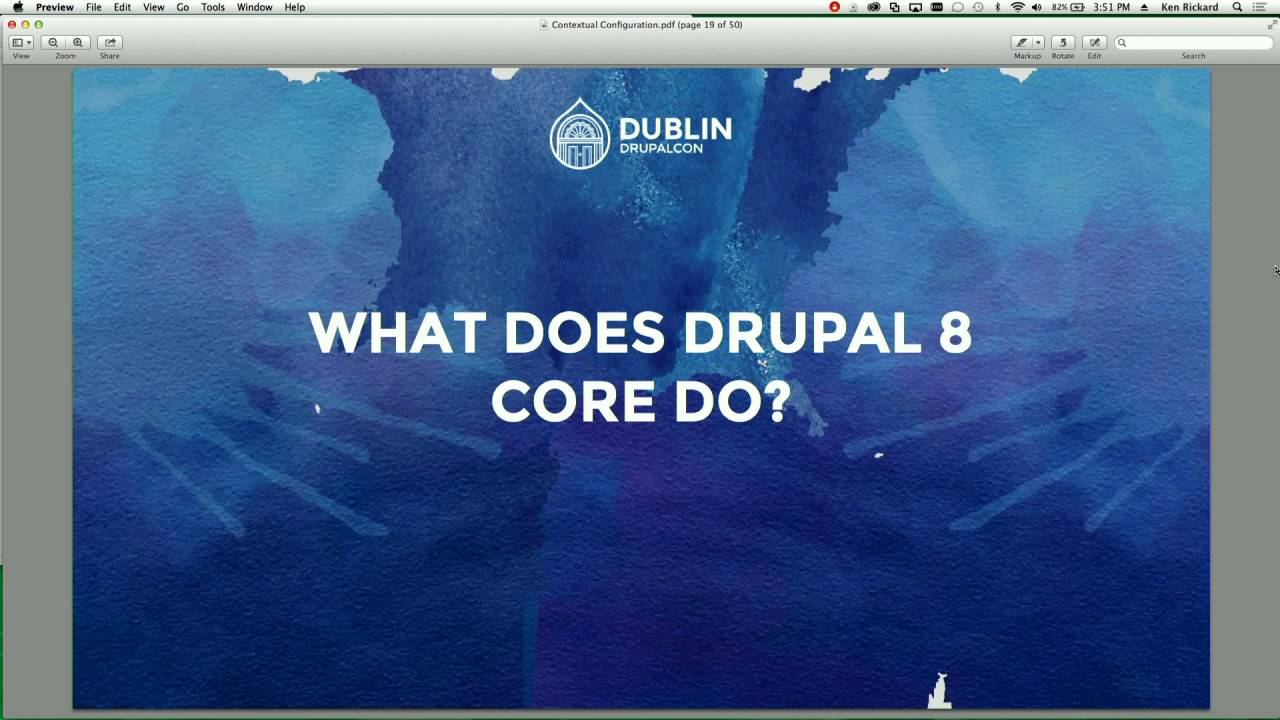Open the Apple menu
This screenshot has height=720, width=1280.
[17, 7]
